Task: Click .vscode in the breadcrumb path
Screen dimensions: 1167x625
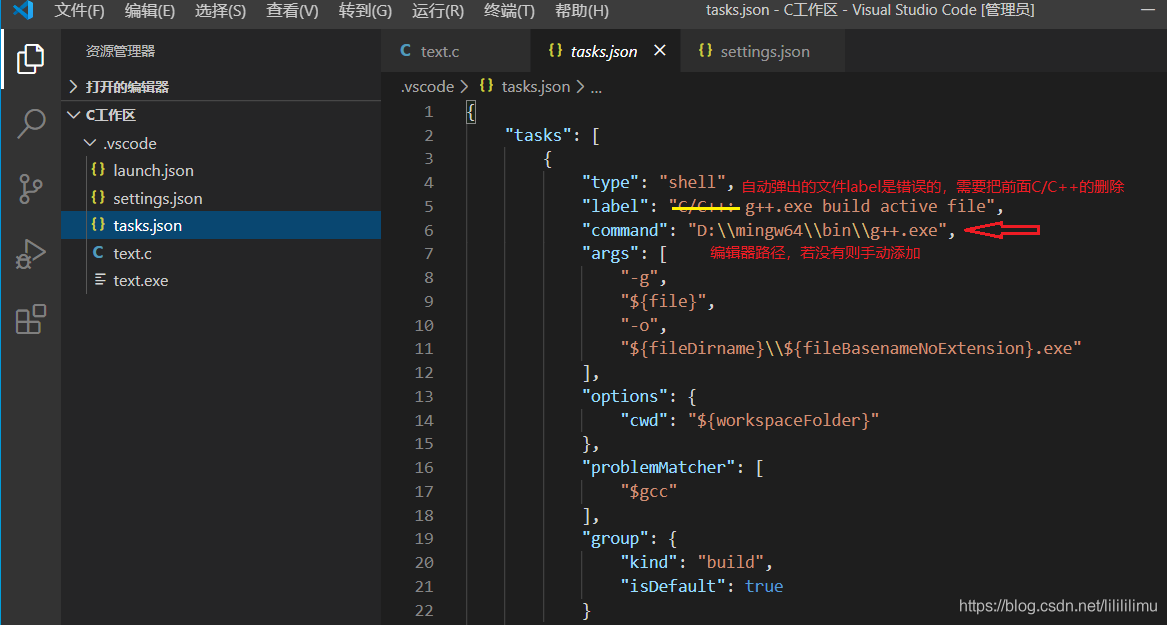Action: point(428,87)
